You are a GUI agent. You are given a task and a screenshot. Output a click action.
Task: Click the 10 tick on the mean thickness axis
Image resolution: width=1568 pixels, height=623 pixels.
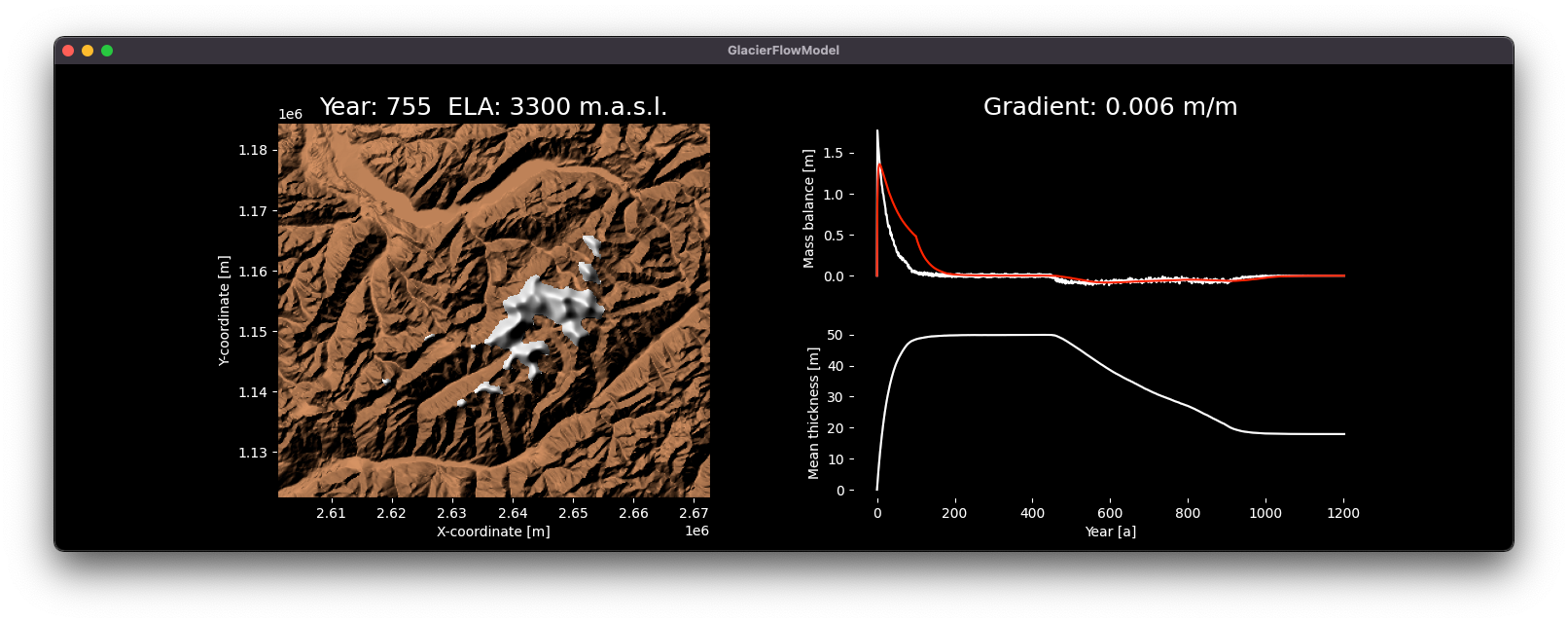[x=836, y=459]
